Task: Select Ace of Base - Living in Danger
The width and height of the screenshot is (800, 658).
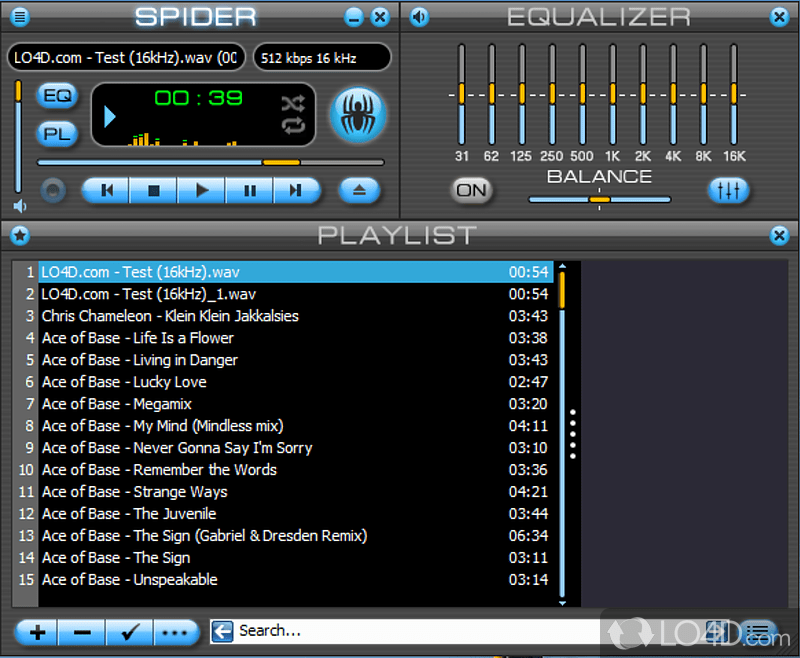Action: pyautogui.click(x=296, y=360)
